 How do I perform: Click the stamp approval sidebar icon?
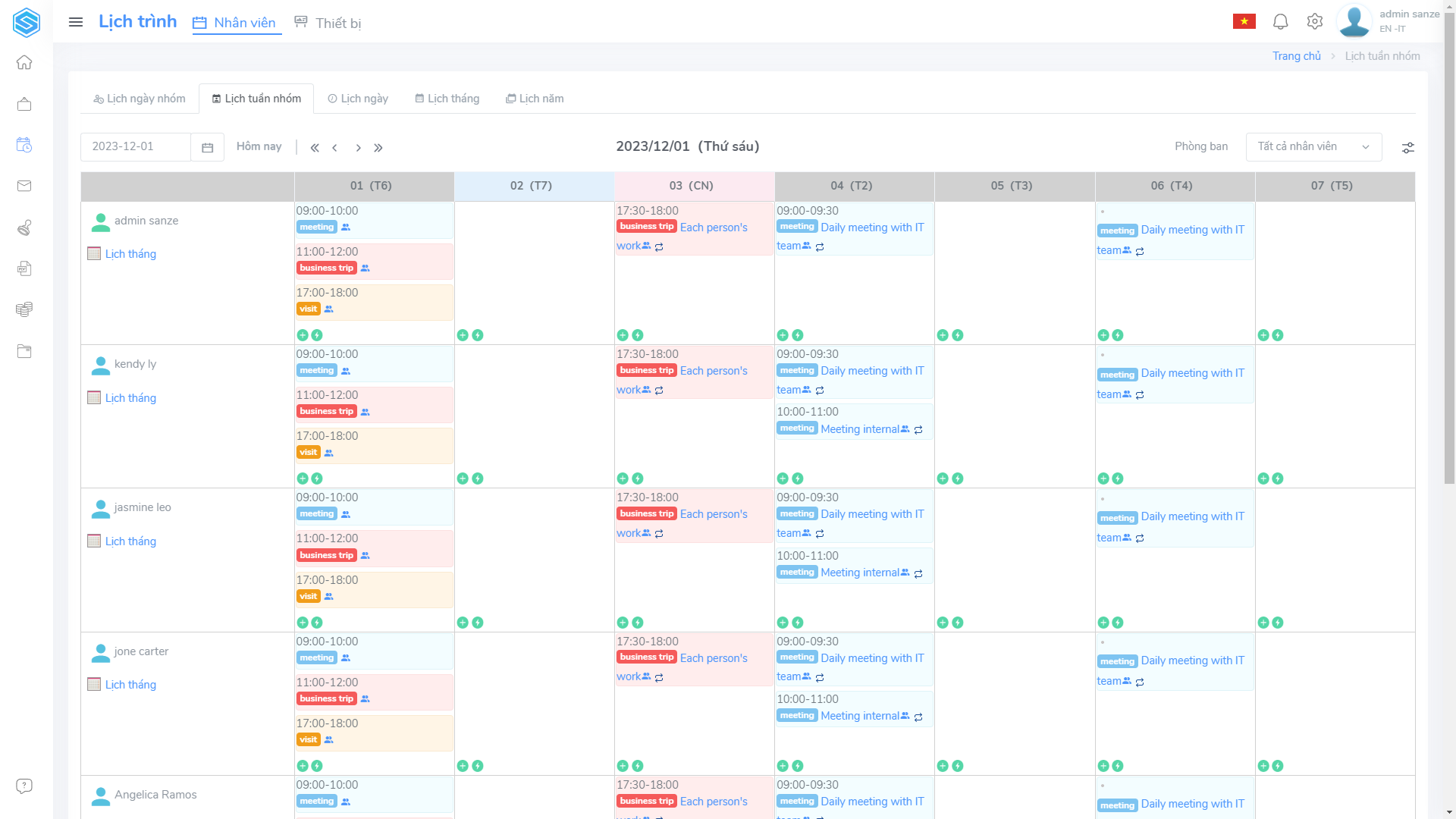24,227
